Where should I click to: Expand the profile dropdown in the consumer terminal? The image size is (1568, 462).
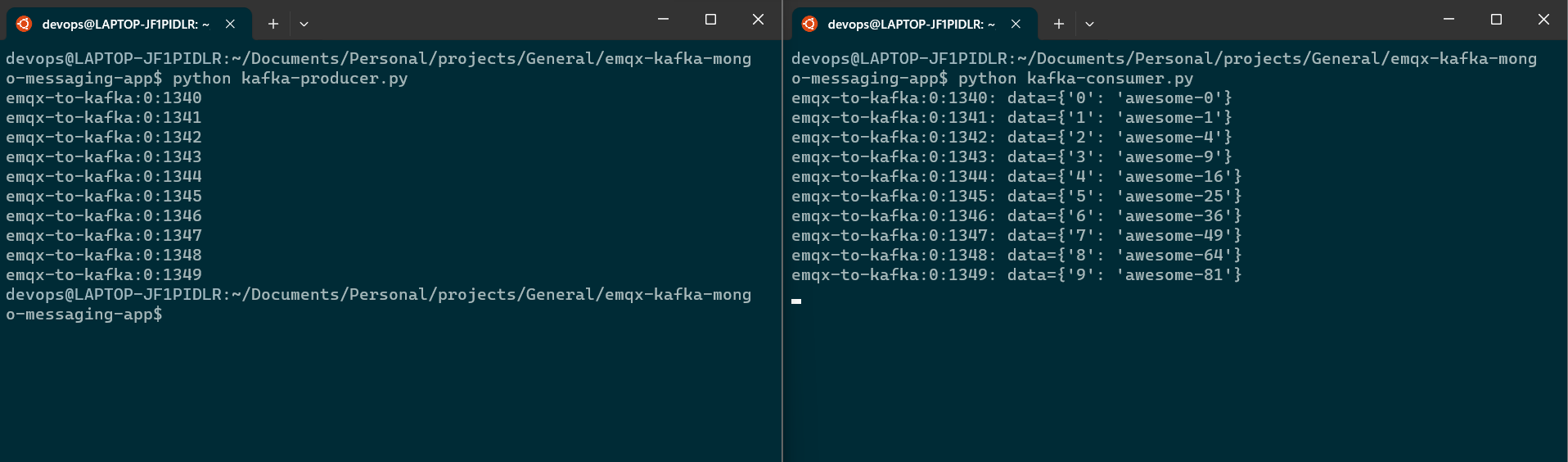tap(1089, 24)
